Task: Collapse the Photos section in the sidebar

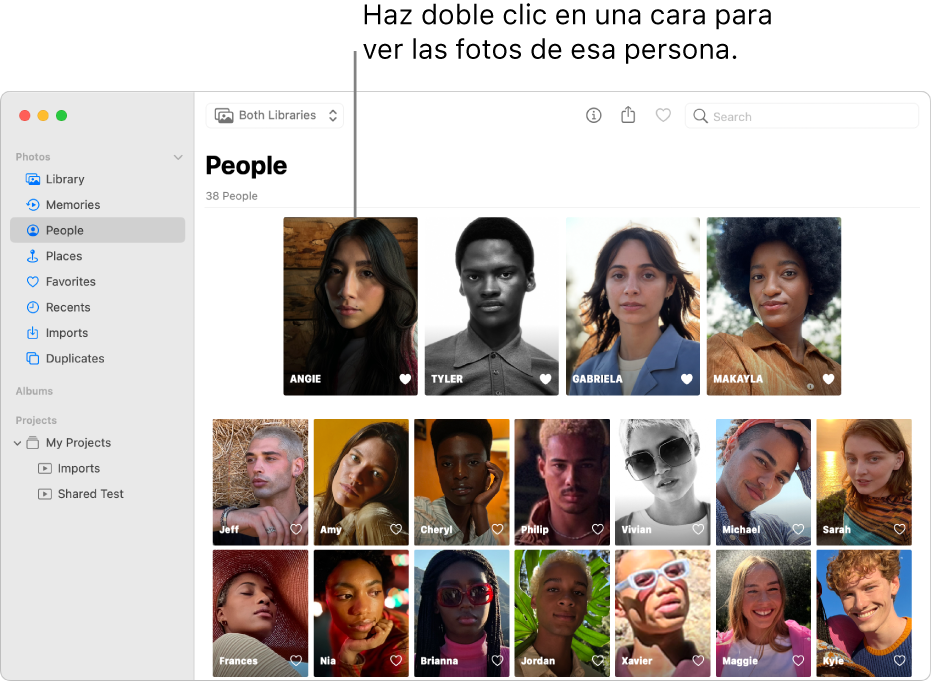Action: [x=178, y=157]
